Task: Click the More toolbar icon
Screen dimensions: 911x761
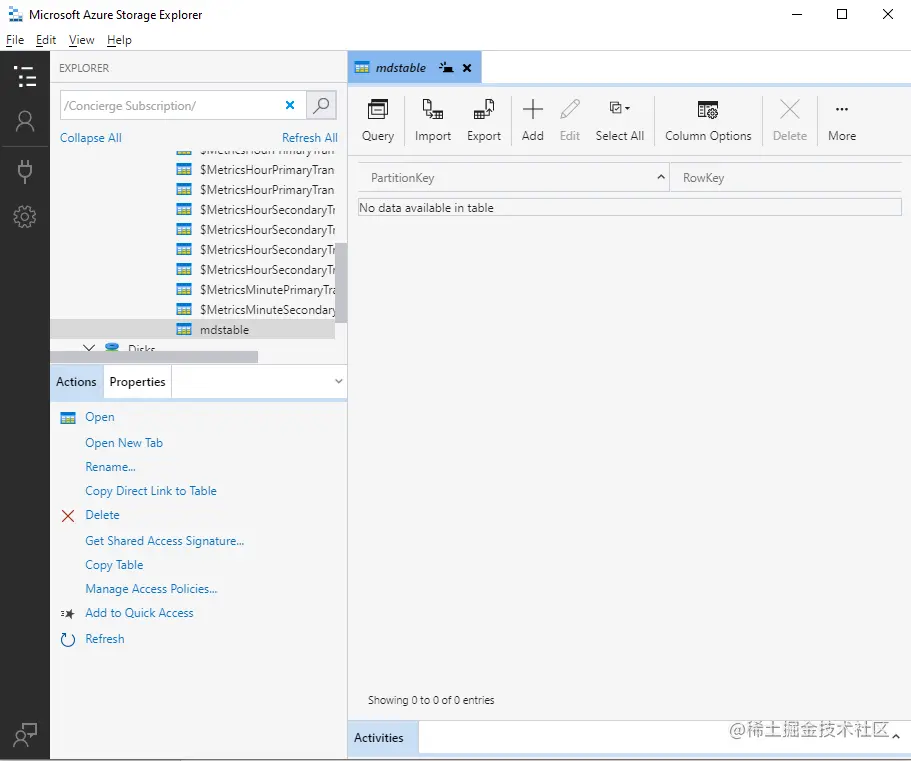Action: point(841,118)
